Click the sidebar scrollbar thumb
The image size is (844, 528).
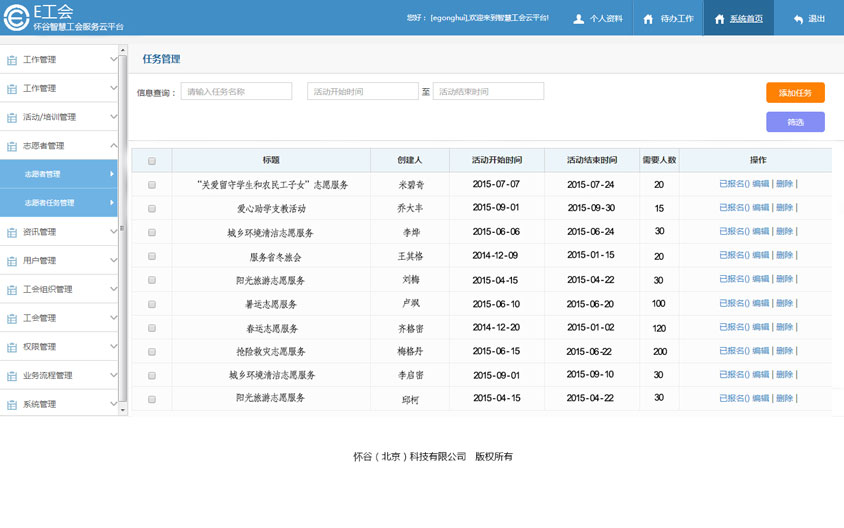123,229
